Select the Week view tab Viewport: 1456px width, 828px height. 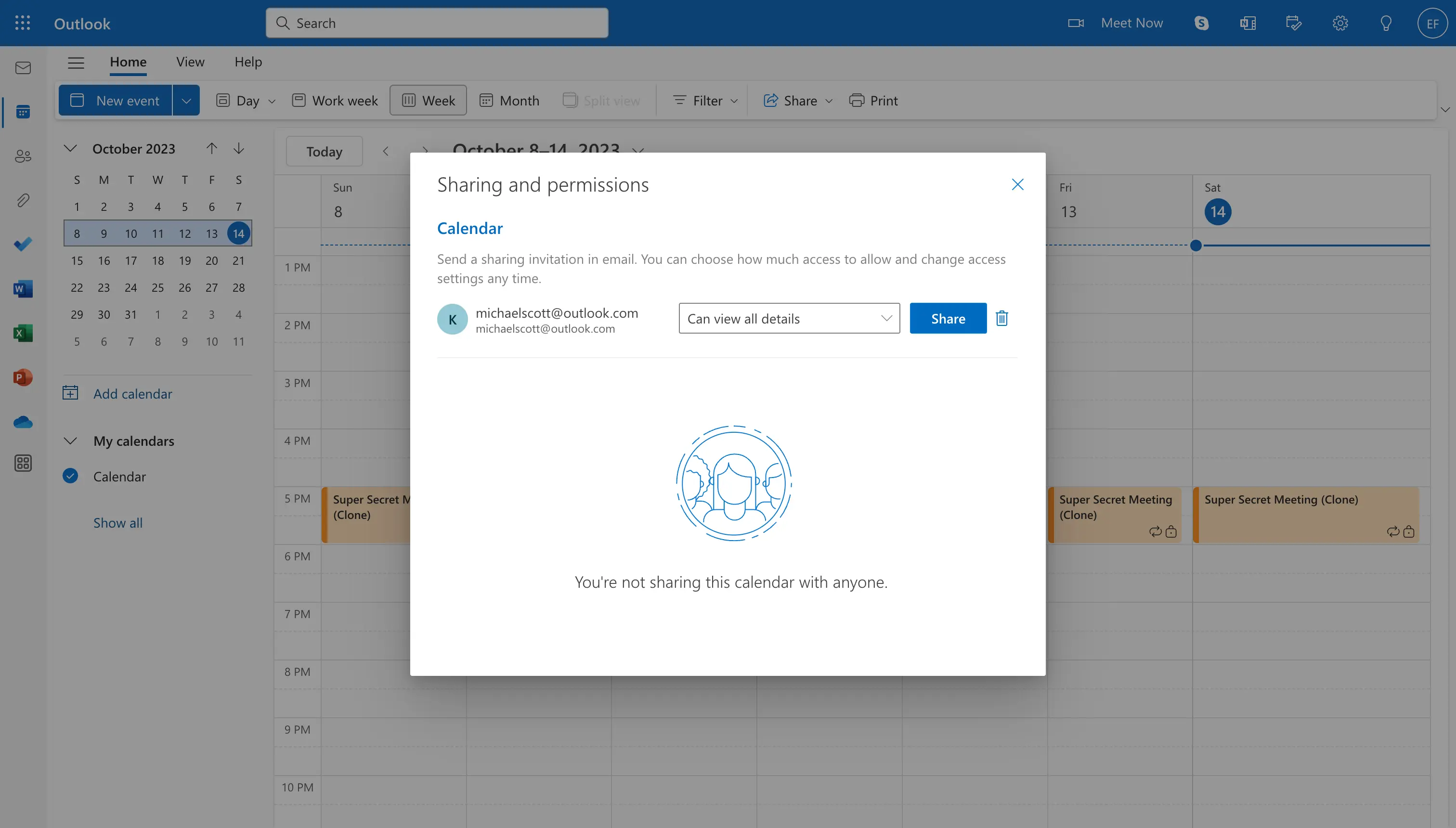point(428,100)
